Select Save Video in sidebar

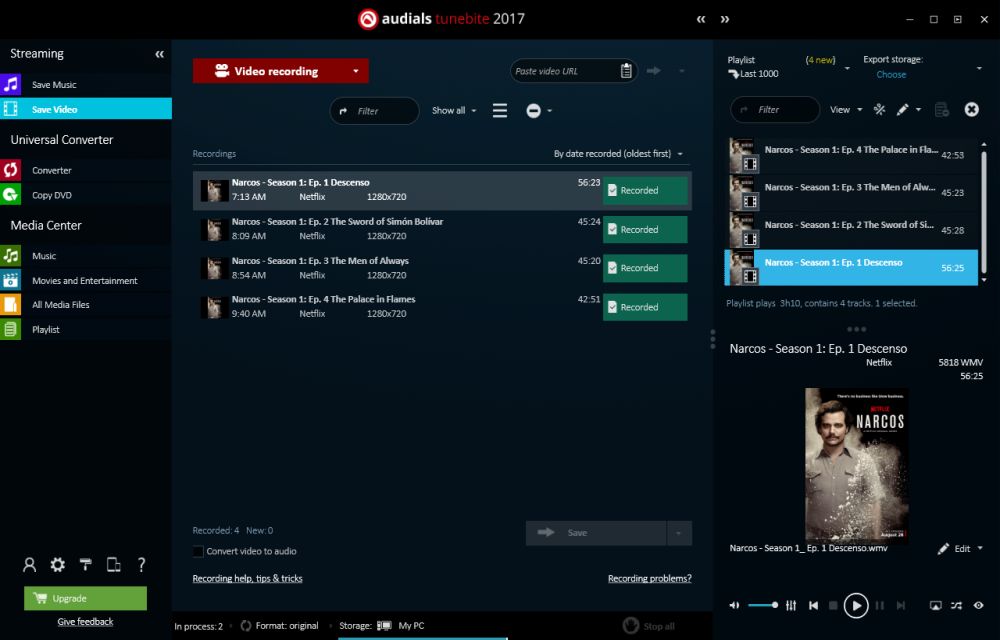[x=85, y=109]
